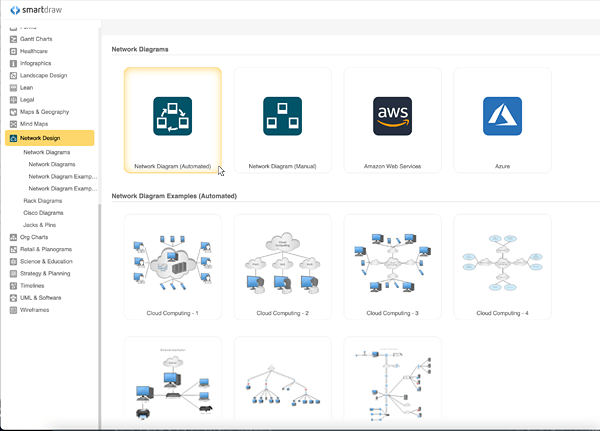Click the Wireframes category icon
Viewport: 600px width, 431px height.
[x=13, y=310]
